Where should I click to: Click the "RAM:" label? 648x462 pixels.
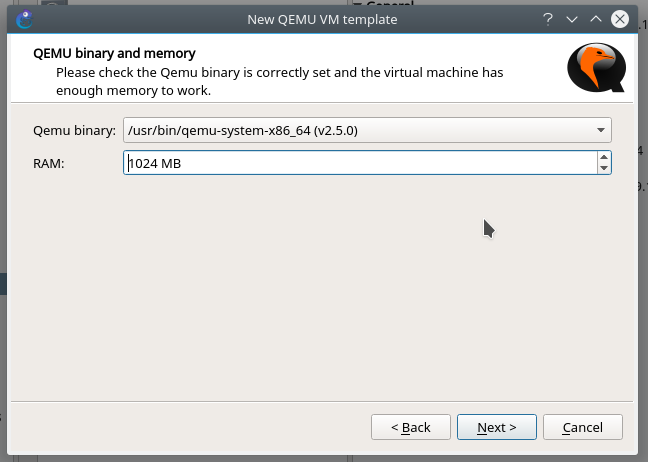click(49, 162)
